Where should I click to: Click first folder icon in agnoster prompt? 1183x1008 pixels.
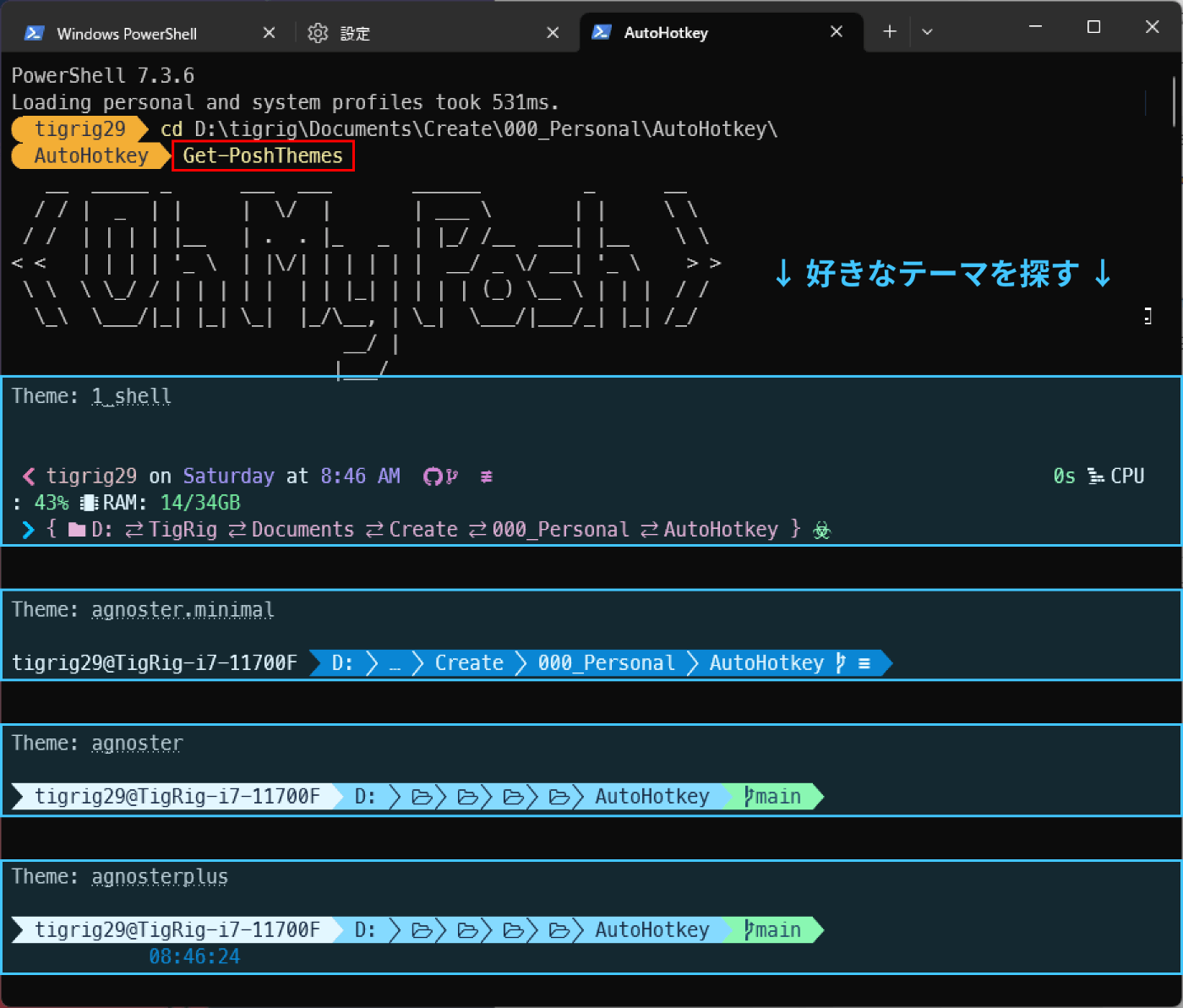422,797
